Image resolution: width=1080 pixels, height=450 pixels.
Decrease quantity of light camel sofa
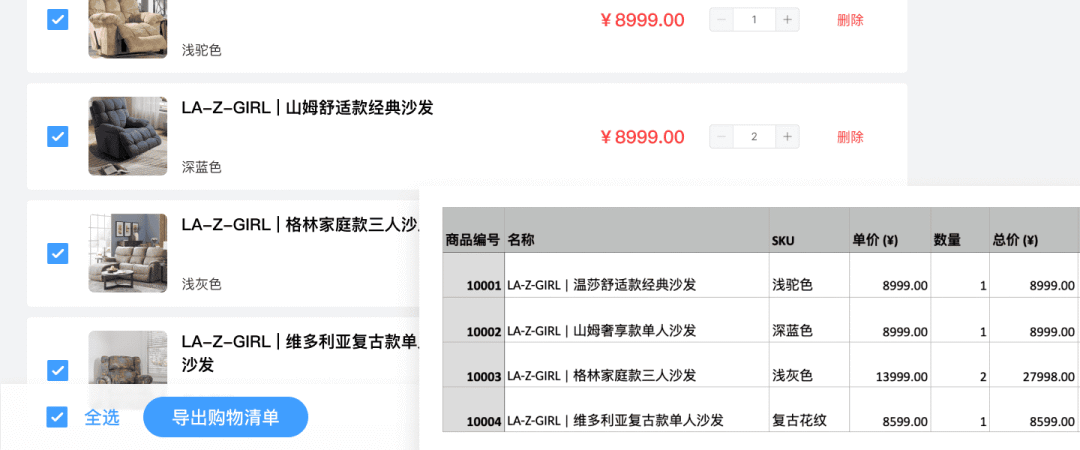[x=722, y=20]
